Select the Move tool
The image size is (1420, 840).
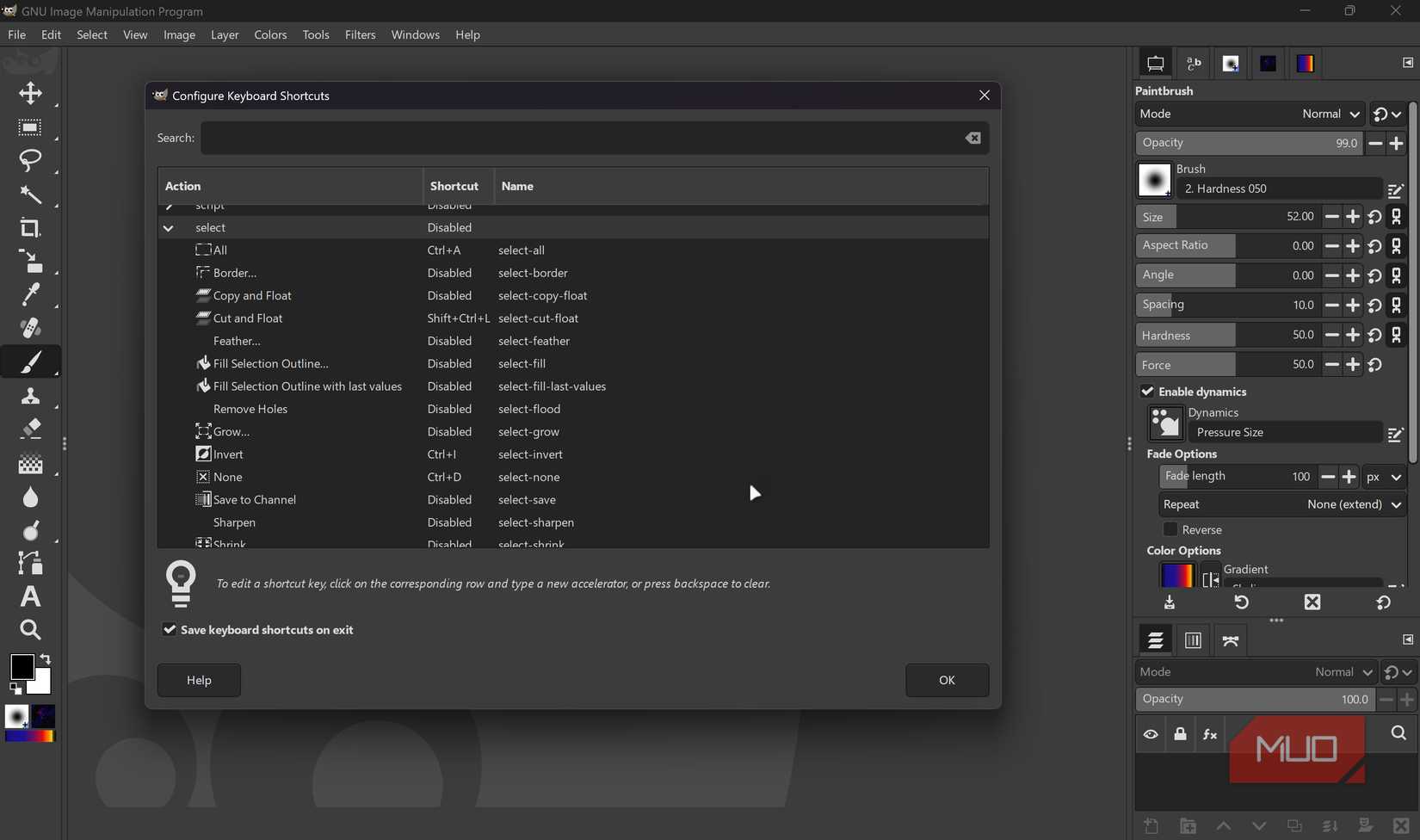click(30, 93)
